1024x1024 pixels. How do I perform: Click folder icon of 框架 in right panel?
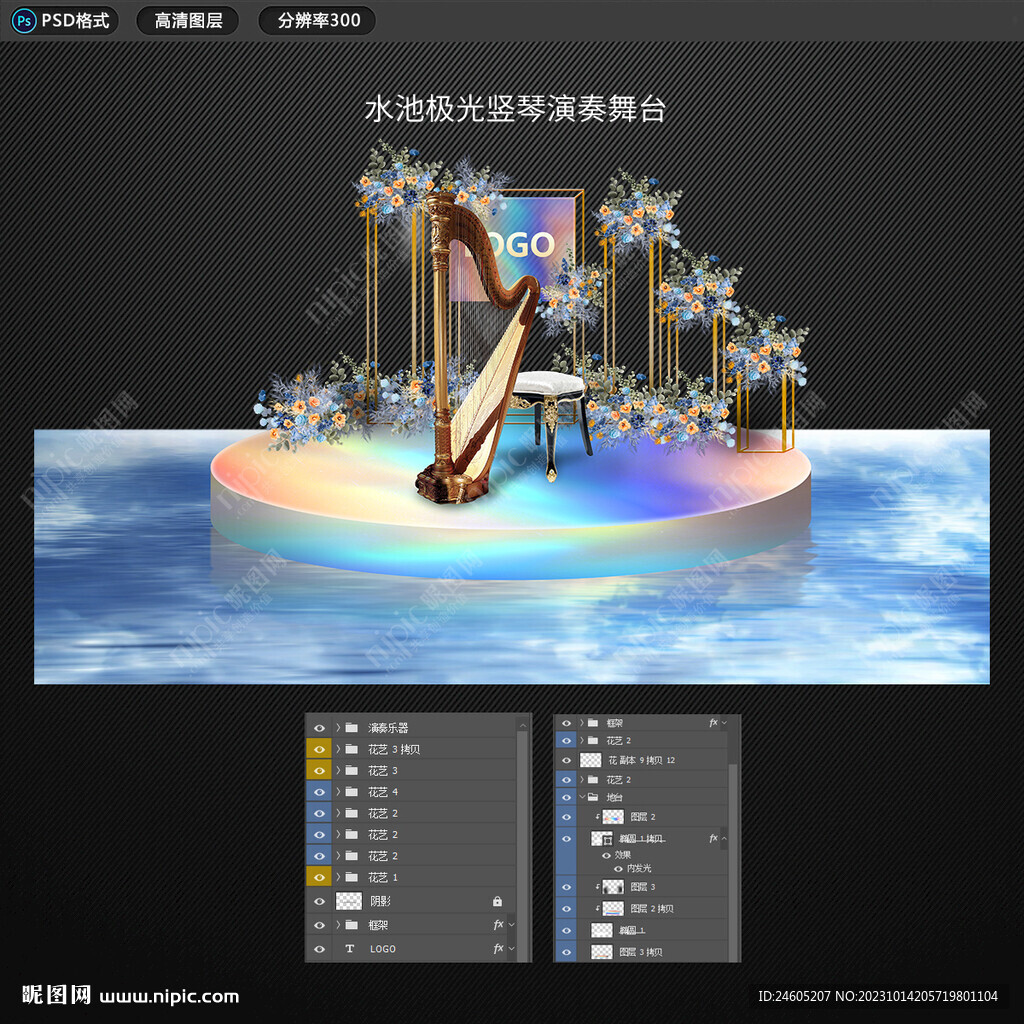coord(593,723)
